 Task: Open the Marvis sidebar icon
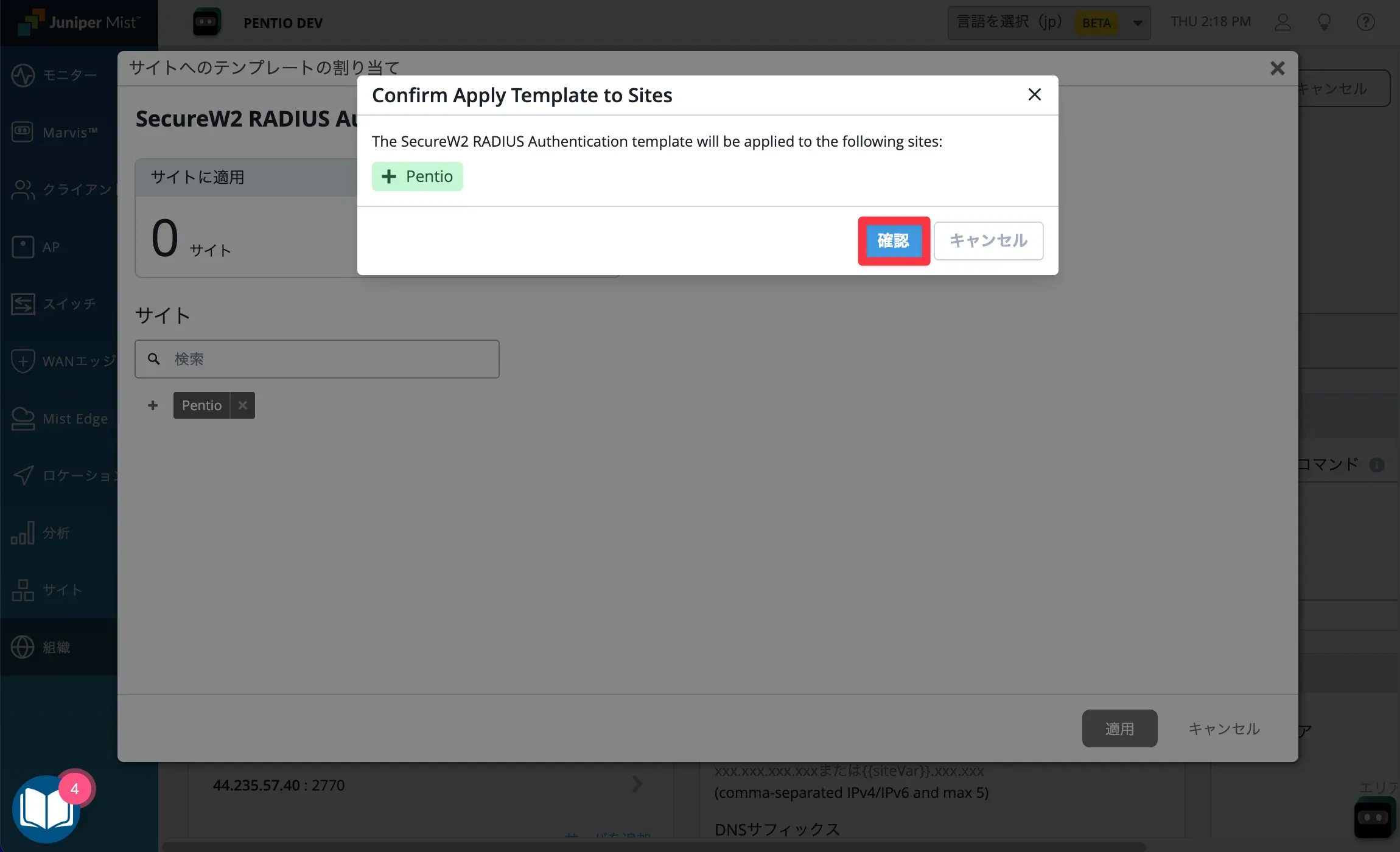point(23,132)
